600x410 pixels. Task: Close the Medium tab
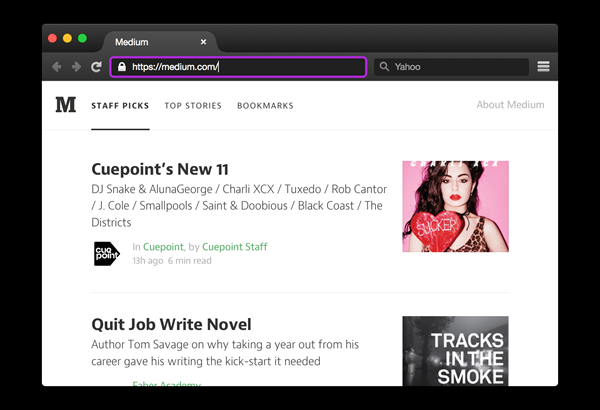coord(204,42)
